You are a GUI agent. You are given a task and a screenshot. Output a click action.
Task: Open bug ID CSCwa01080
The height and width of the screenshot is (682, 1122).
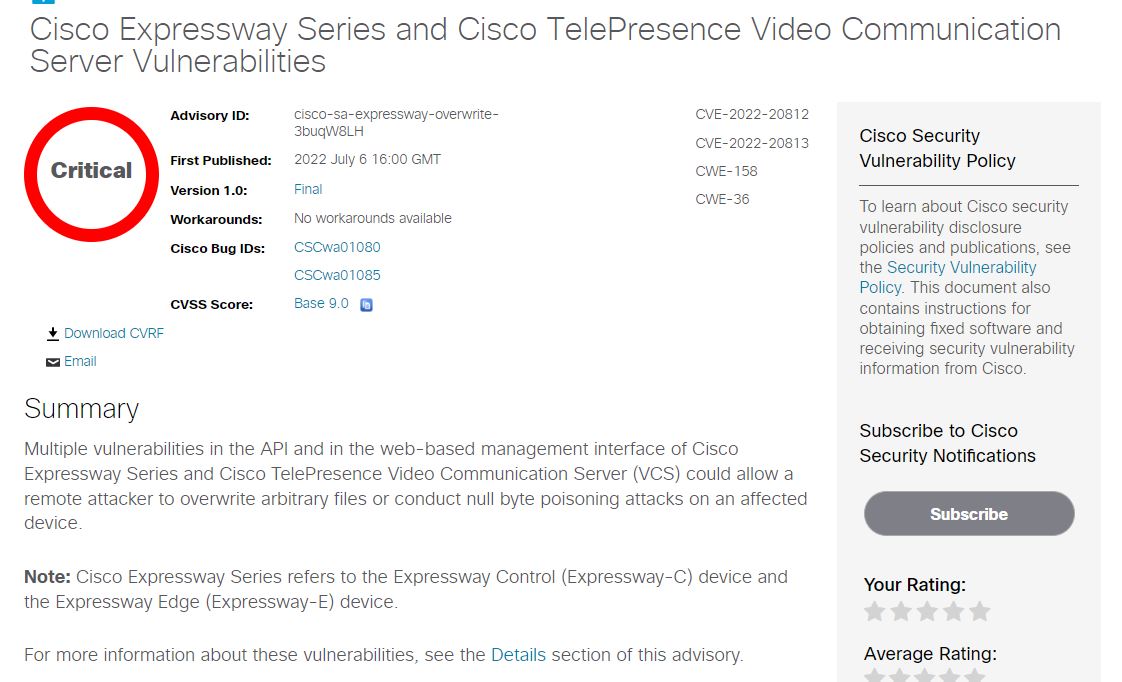337,247
